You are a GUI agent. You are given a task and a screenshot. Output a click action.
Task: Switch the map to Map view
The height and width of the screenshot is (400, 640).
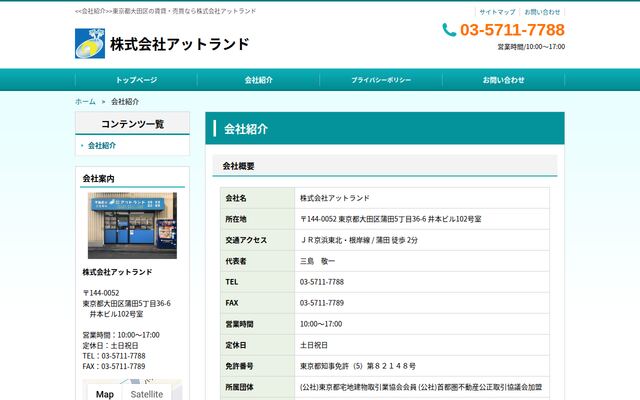[x=105, y=394]
